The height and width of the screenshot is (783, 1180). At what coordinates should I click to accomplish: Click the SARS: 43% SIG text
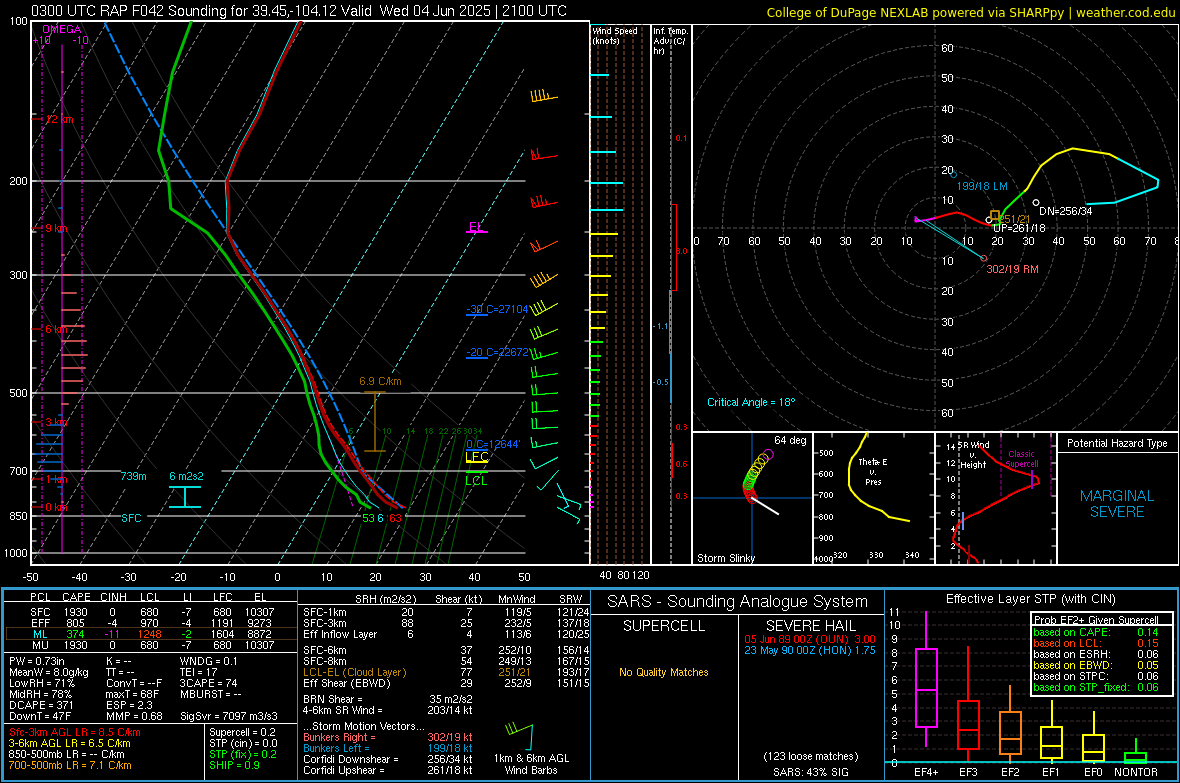coord(810,772)
